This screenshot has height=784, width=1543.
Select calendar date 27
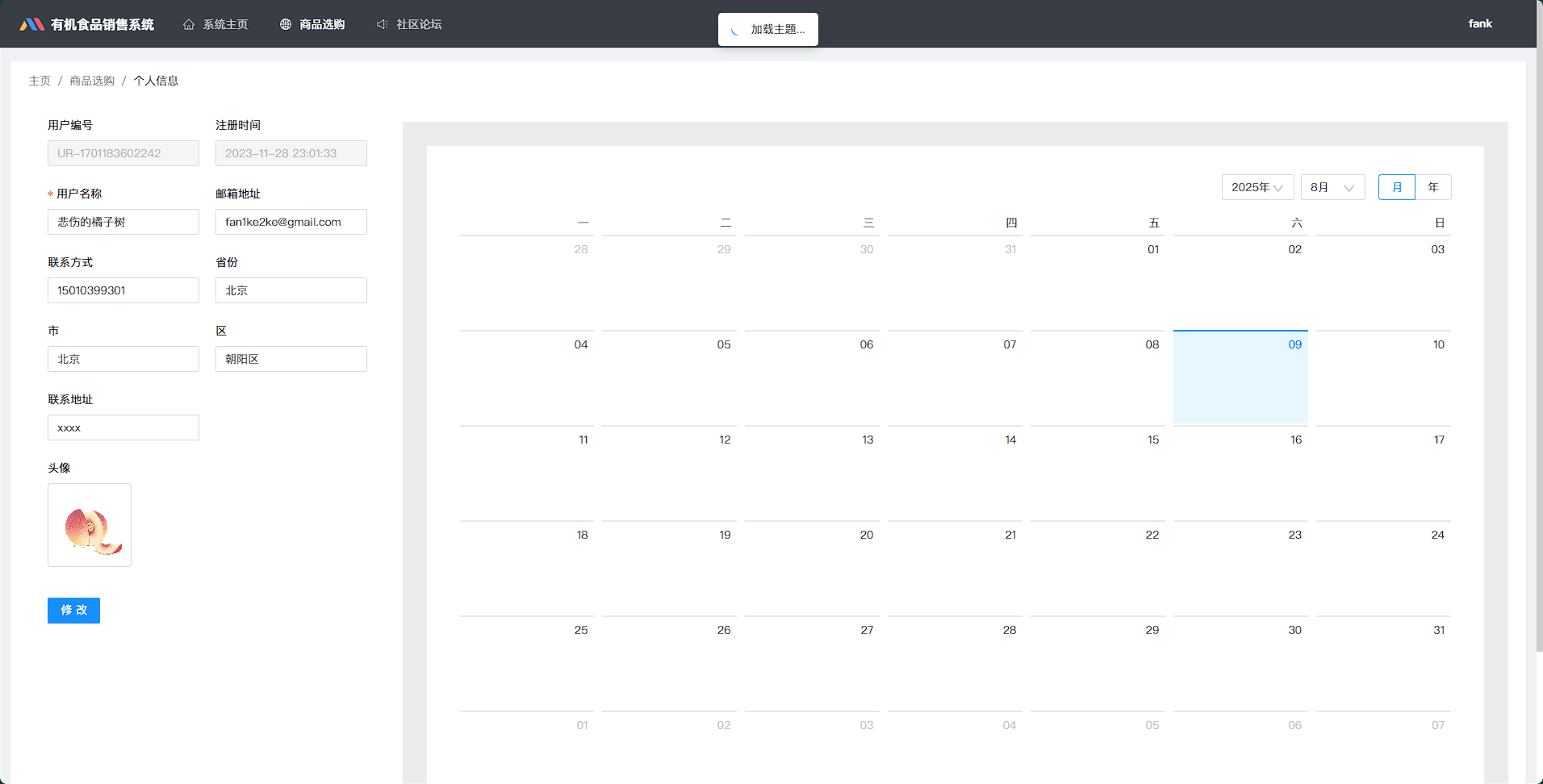pos(812,663)
